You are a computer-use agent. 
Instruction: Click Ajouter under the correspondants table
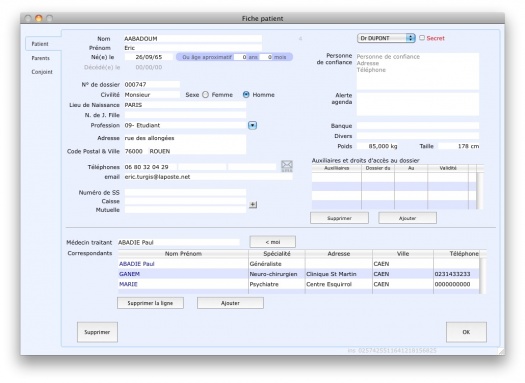[230, 303]
